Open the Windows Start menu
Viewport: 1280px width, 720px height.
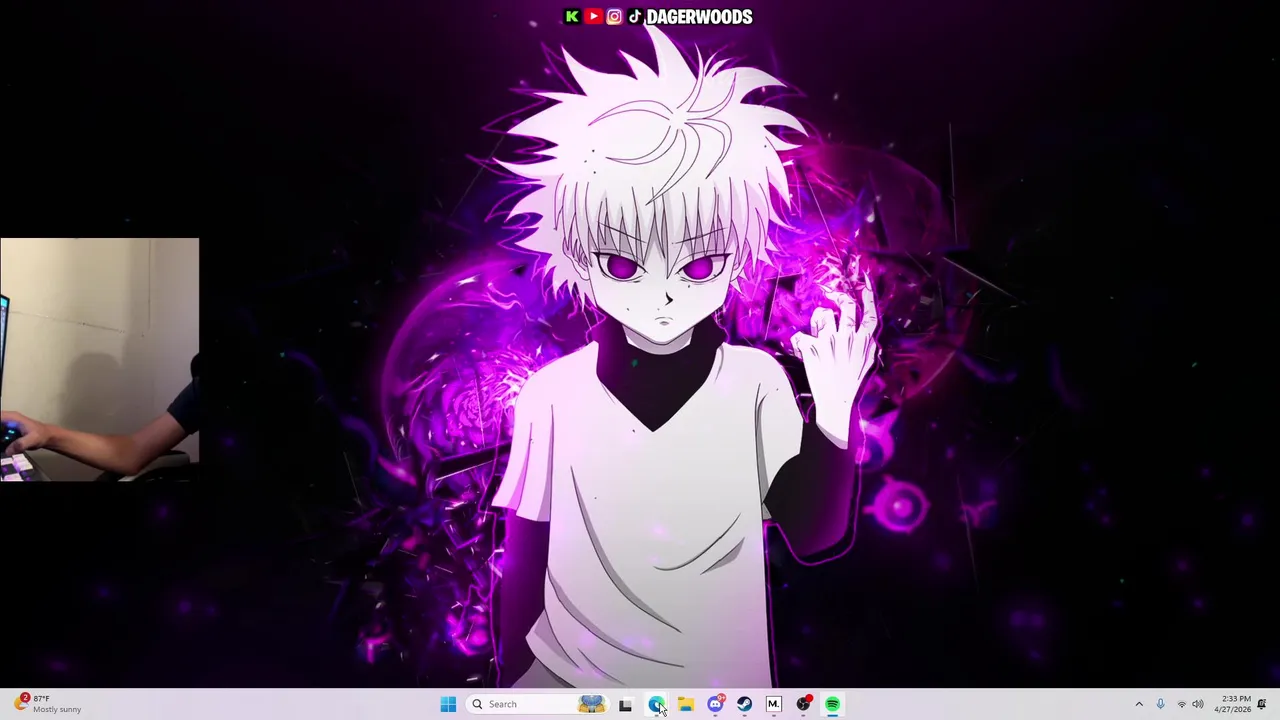pos(448,704)
